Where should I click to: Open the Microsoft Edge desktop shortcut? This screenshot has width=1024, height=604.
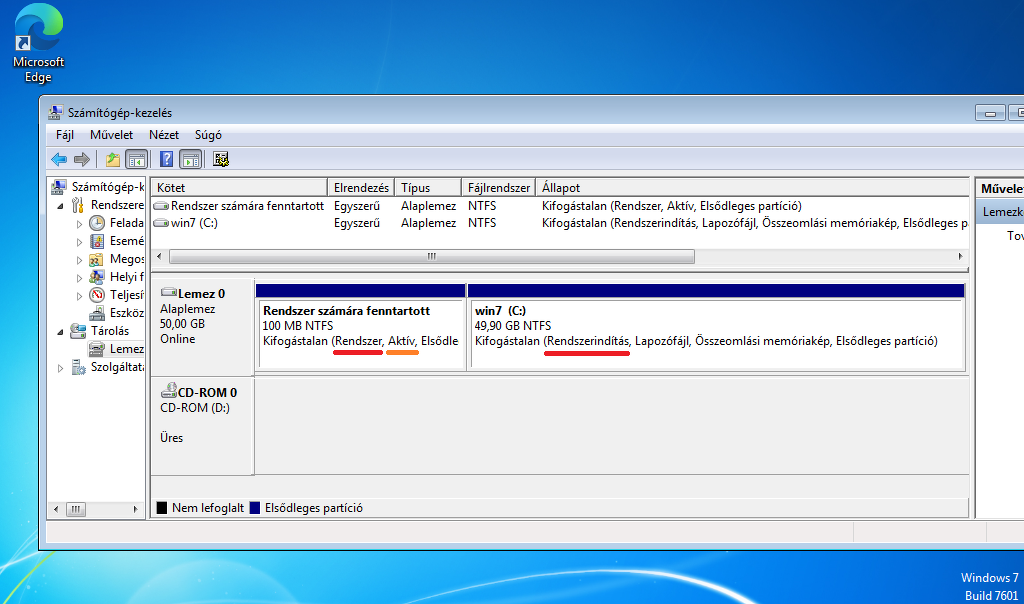pos(39,44)
